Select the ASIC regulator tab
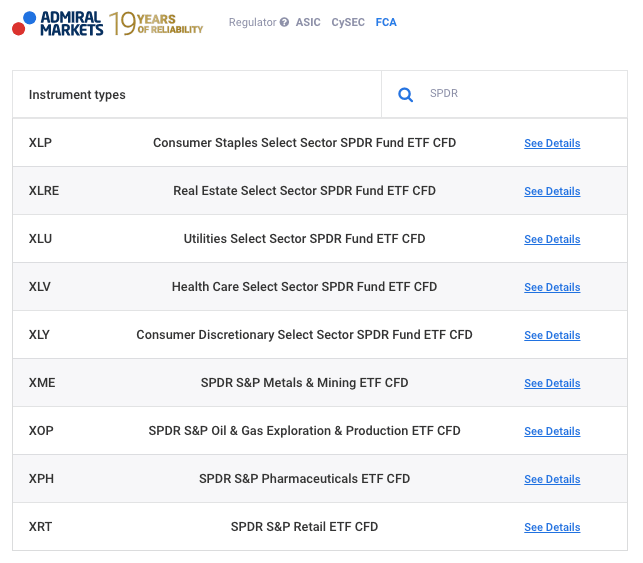The image size is (643, 563). (x=308, y=22)
